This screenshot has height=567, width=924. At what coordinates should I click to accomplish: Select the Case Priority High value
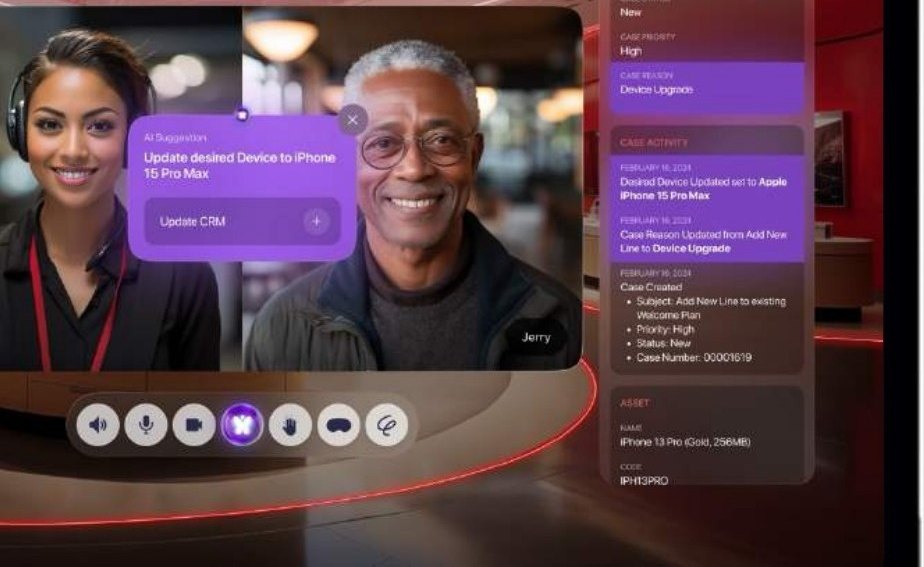tap(631, 51)
